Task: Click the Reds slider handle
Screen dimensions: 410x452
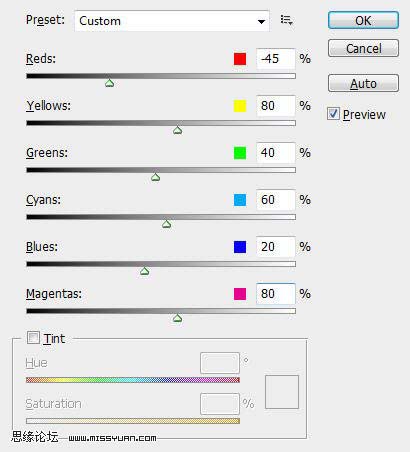Action: coord(109,83)
